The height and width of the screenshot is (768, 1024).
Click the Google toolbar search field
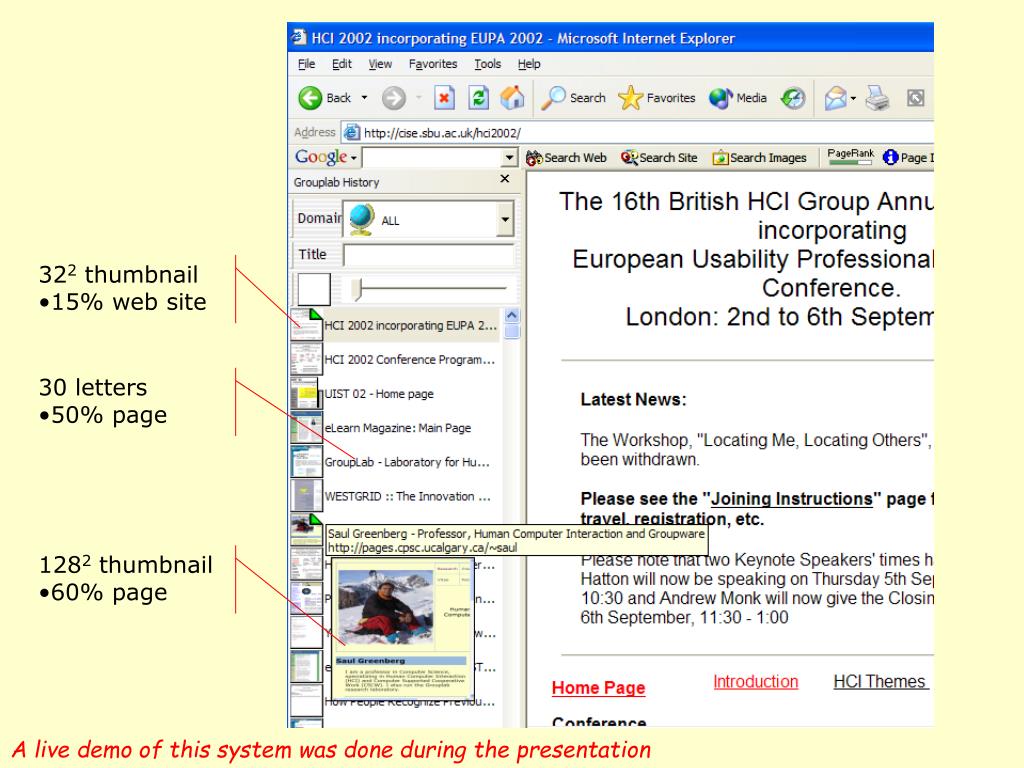[432, 157]
